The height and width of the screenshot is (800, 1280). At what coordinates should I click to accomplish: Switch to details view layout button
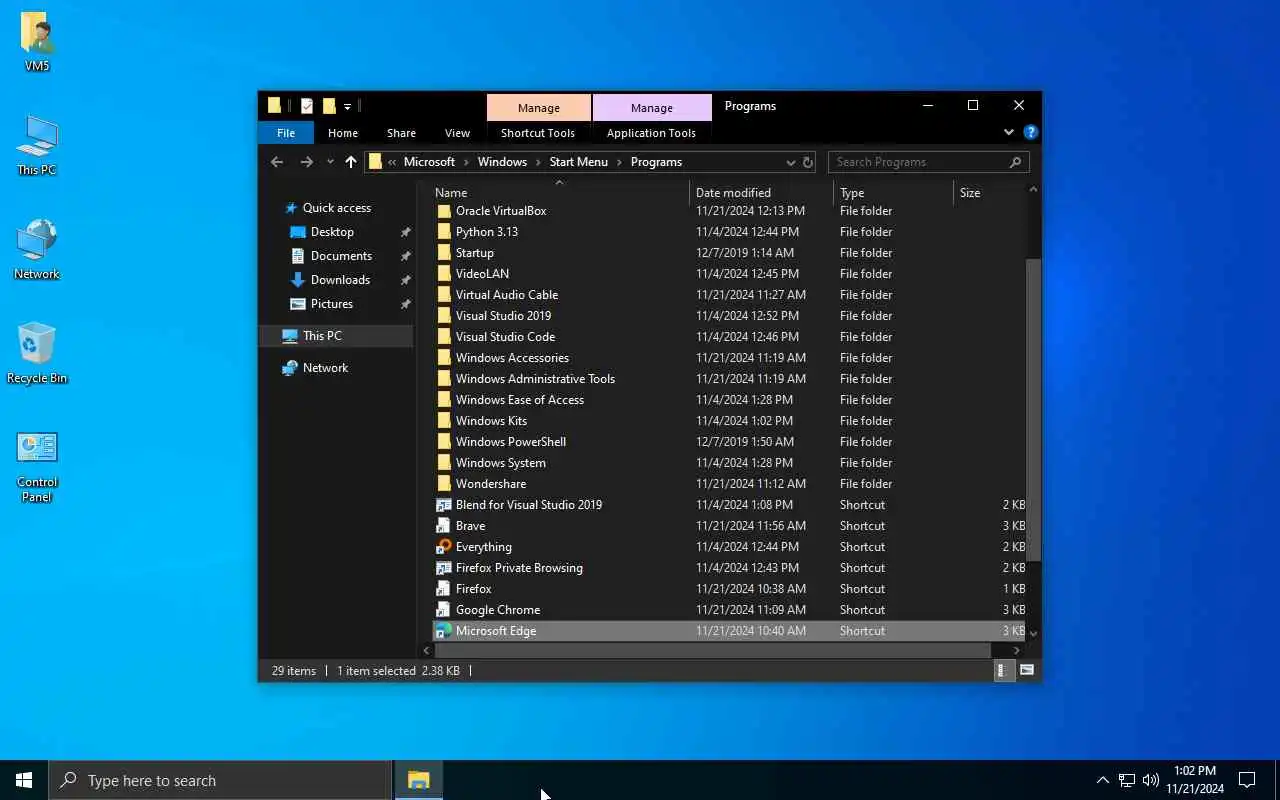coord(1003,671)
